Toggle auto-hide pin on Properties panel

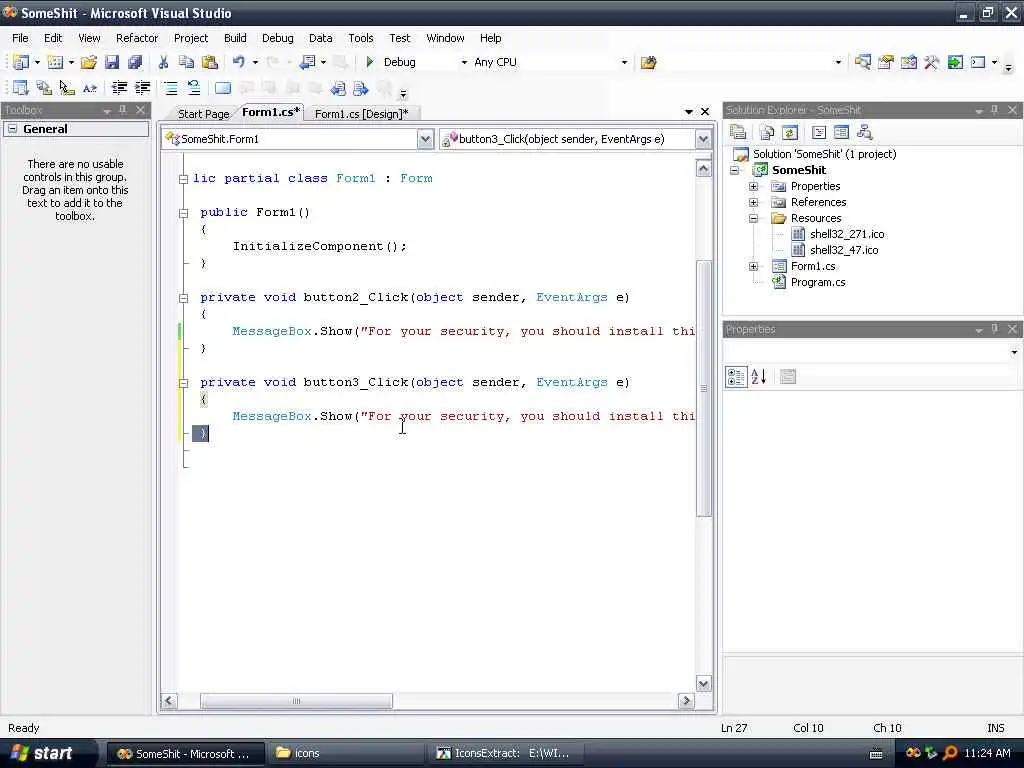click(994, 329)
